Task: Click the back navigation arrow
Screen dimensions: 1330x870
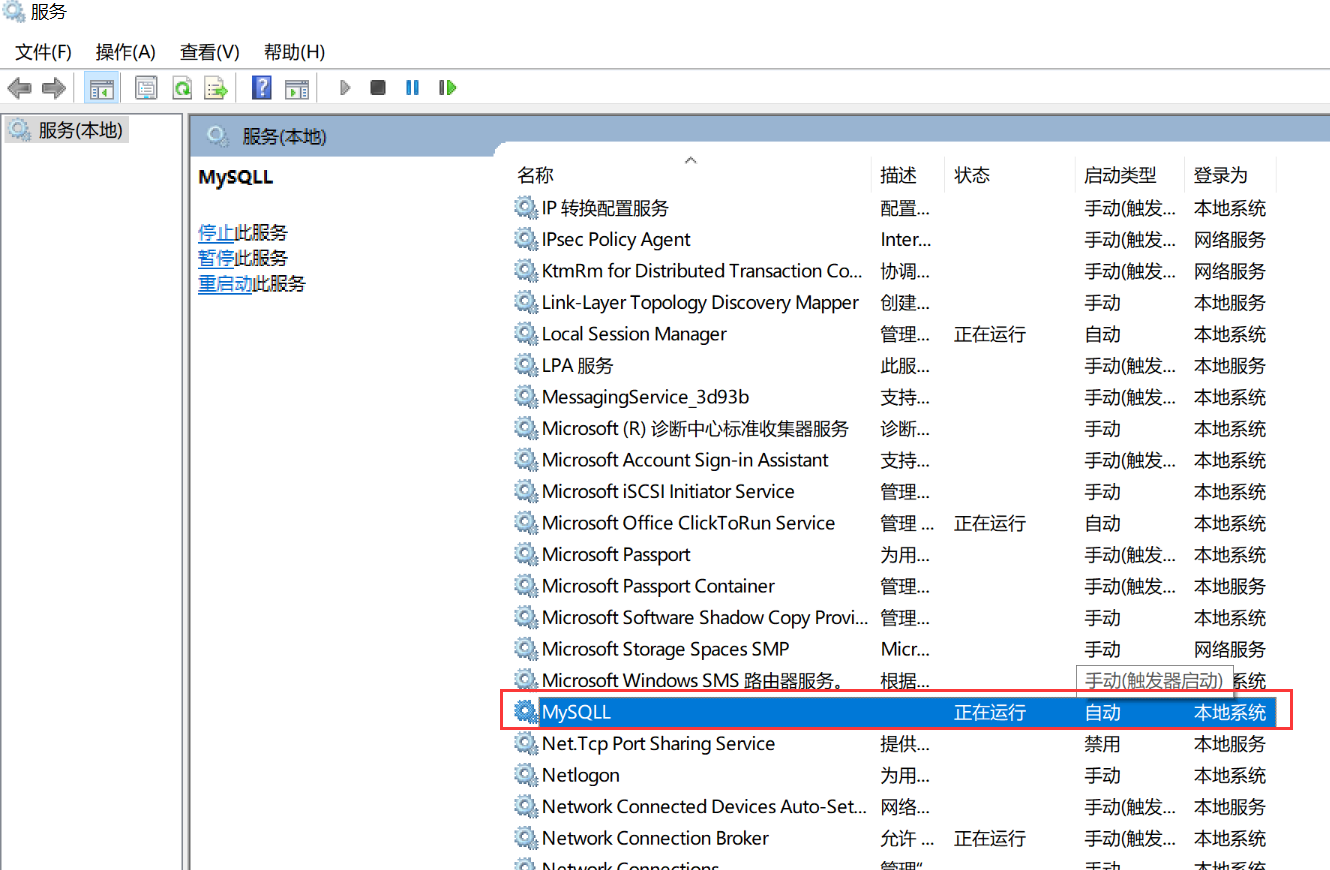Action: coord(19,88)
